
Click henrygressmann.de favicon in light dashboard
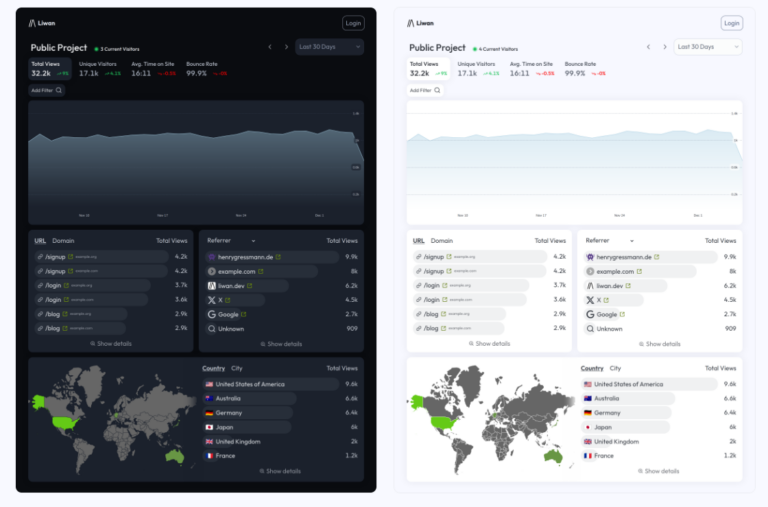click(590, 257)
